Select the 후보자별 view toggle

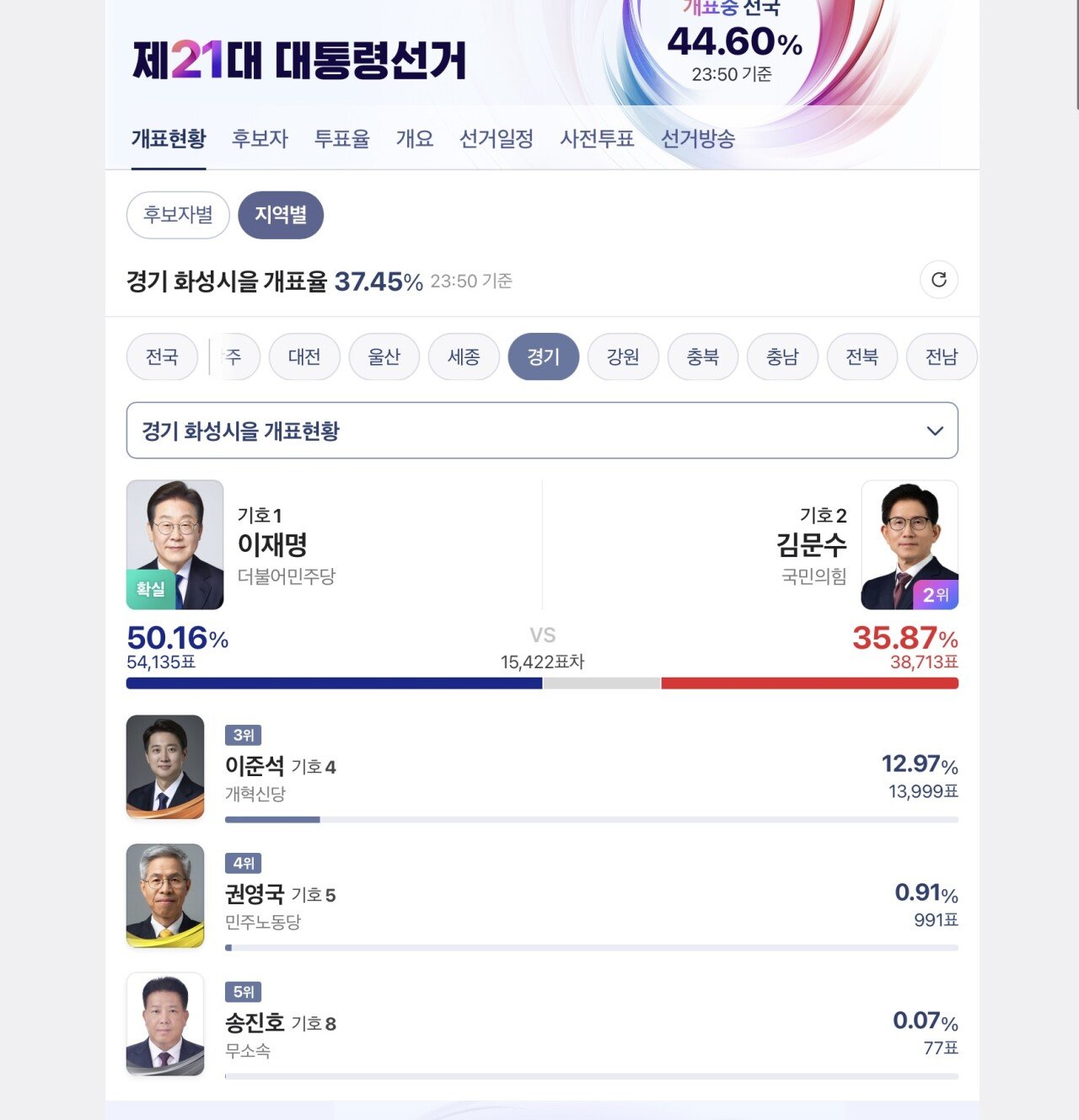coord(178,215)
